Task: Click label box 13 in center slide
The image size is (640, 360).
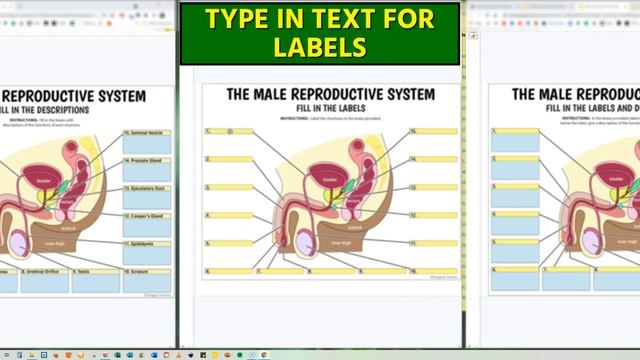Action: pos(433,187)
